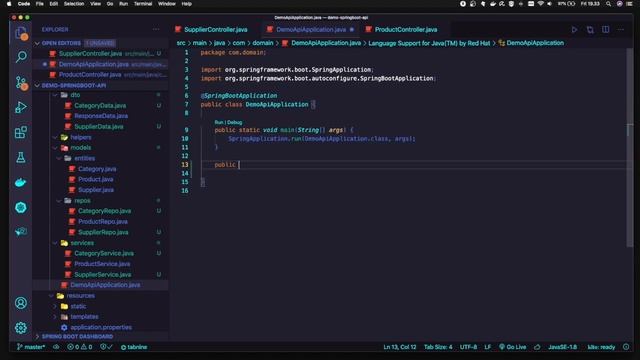Screen dimensions: 640x360
Task: Open the Extensions view icon
Action: click(21, 132)
